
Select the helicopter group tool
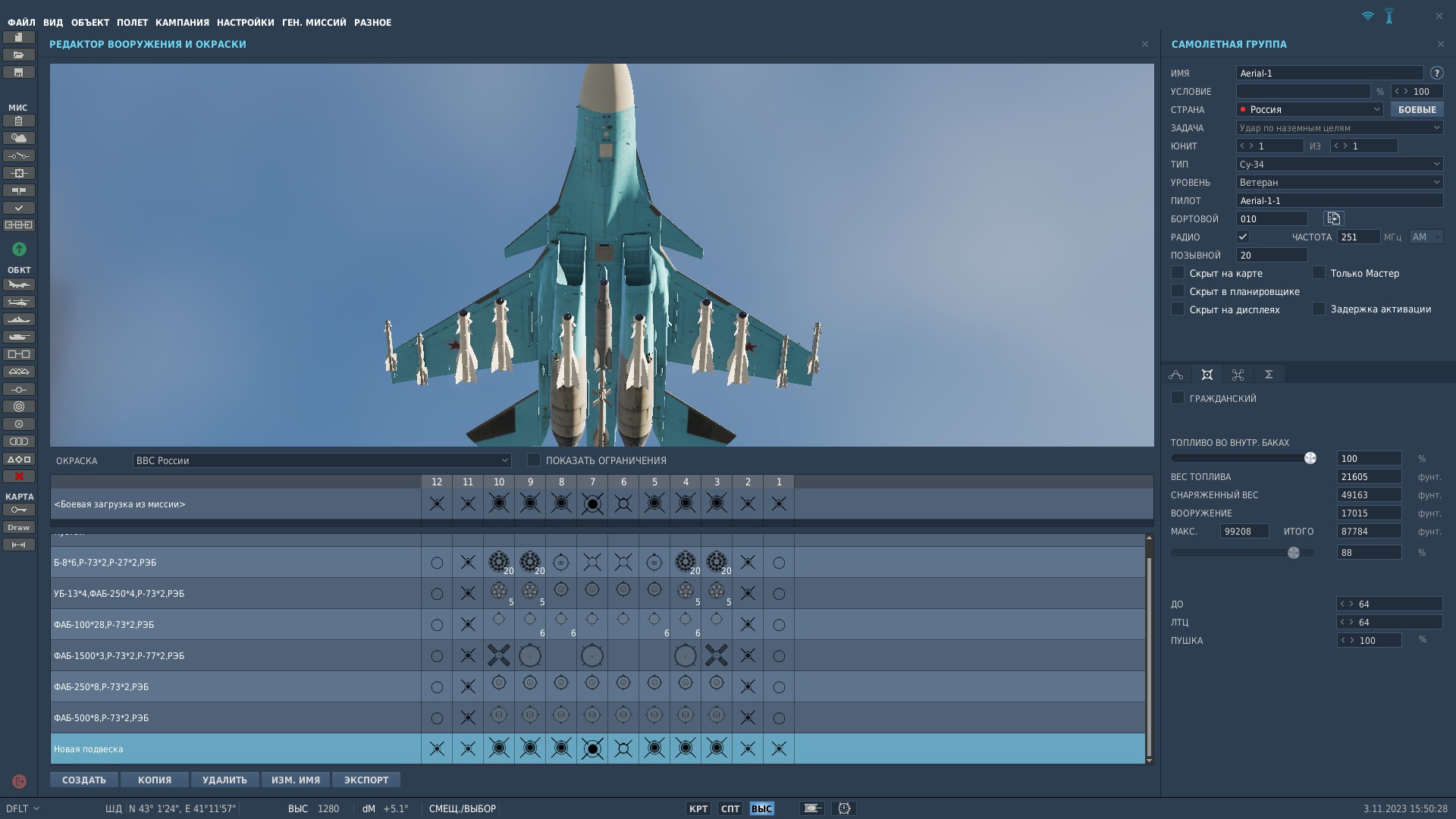19,303
